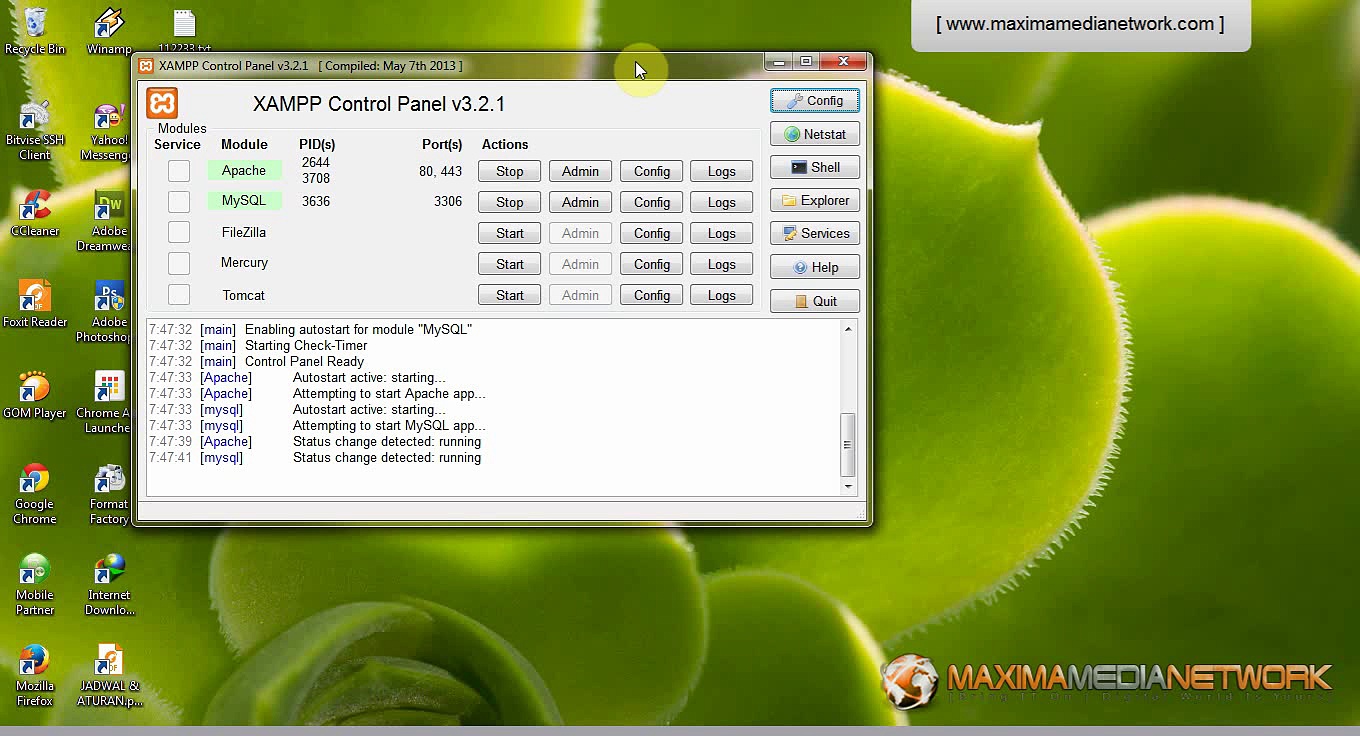Open MySQL Admin page
The width and height of the screenshot is (1360, 736).
(580, 202)
